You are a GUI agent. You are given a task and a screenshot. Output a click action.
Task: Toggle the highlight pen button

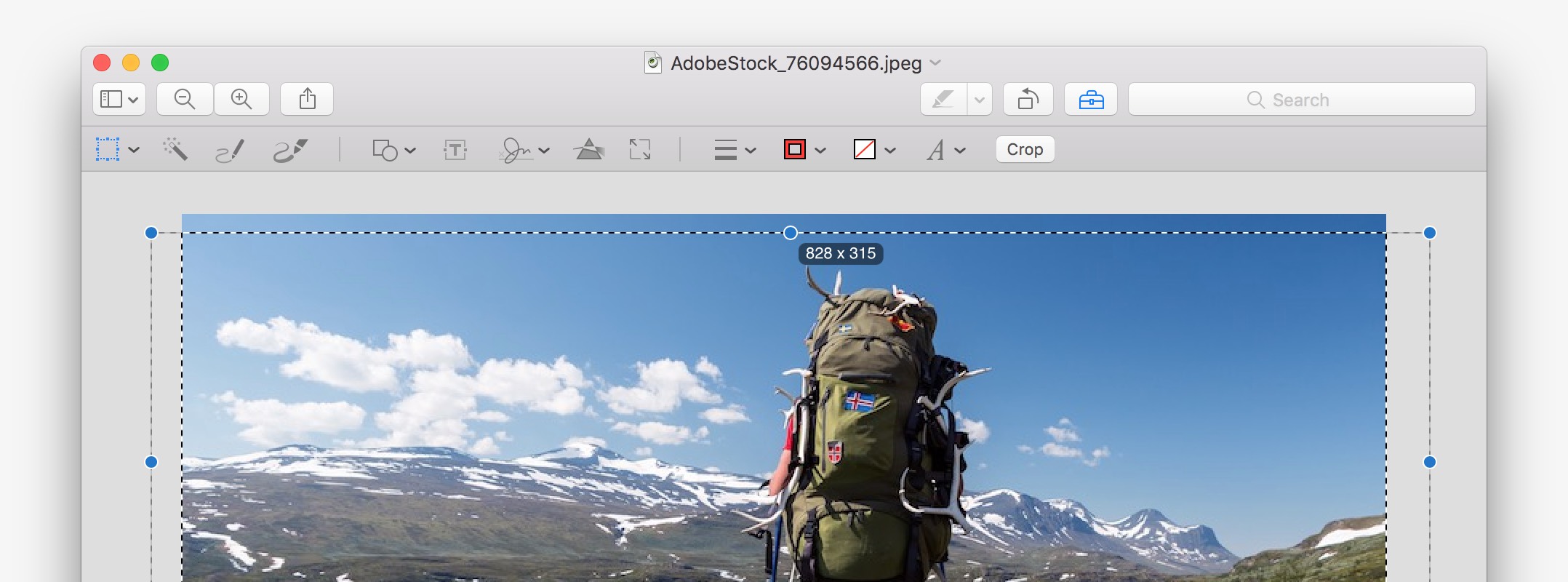pos(943,99)
